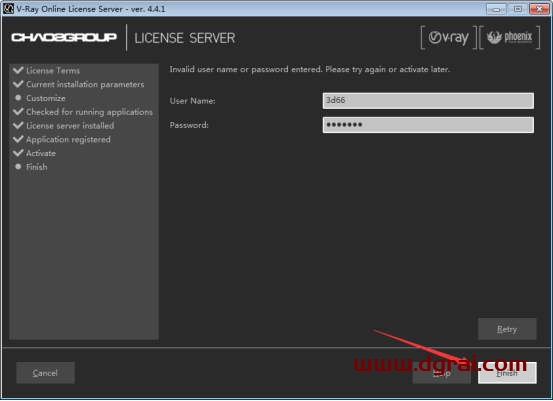This screenshot has width=553, height=401.
Task: Click the Retry button
Action: (x=507, y=329)
